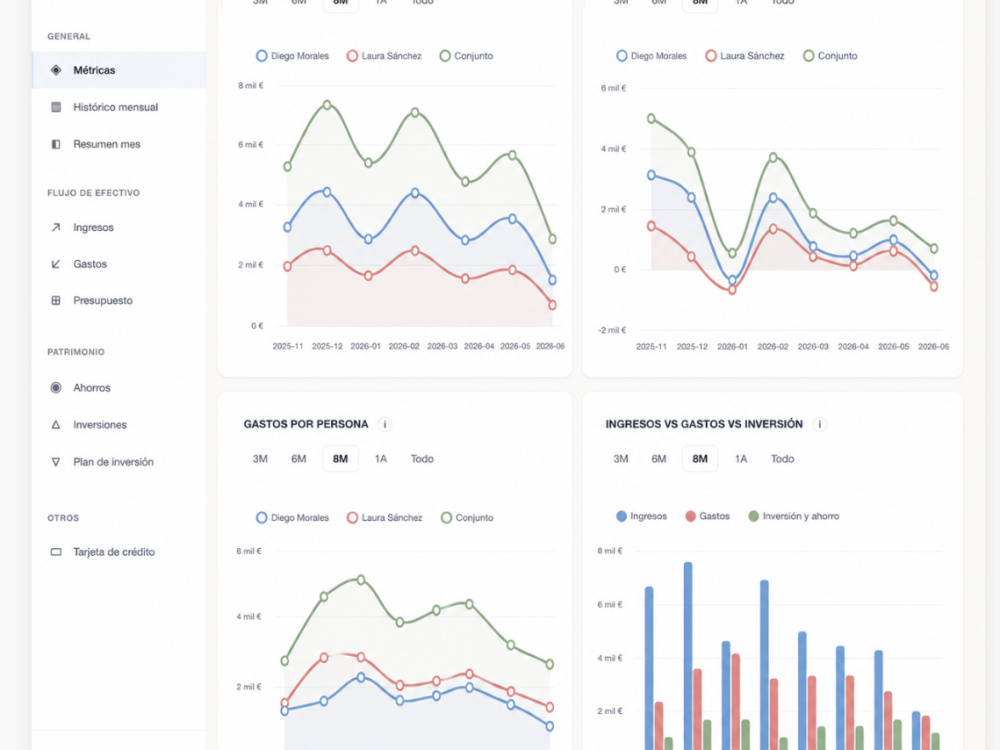Toggle Gastos red legend item
Image resolution: width=1000 pixels, height=750 pixels.
click(707, 516)
